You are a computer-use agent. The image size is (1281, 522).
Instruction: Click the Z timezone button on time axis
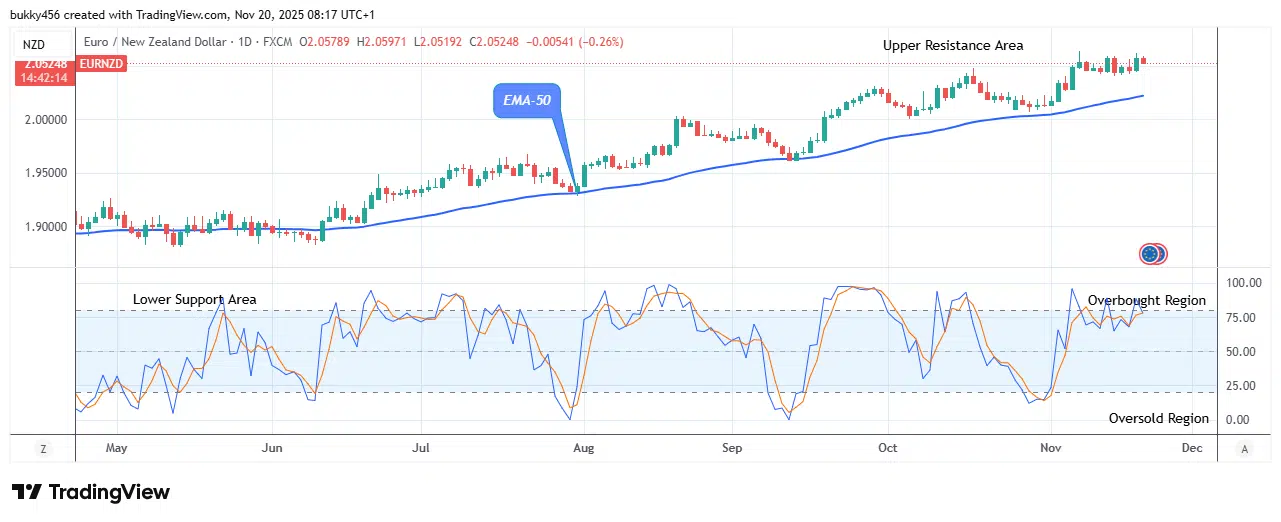click(43, 449)
